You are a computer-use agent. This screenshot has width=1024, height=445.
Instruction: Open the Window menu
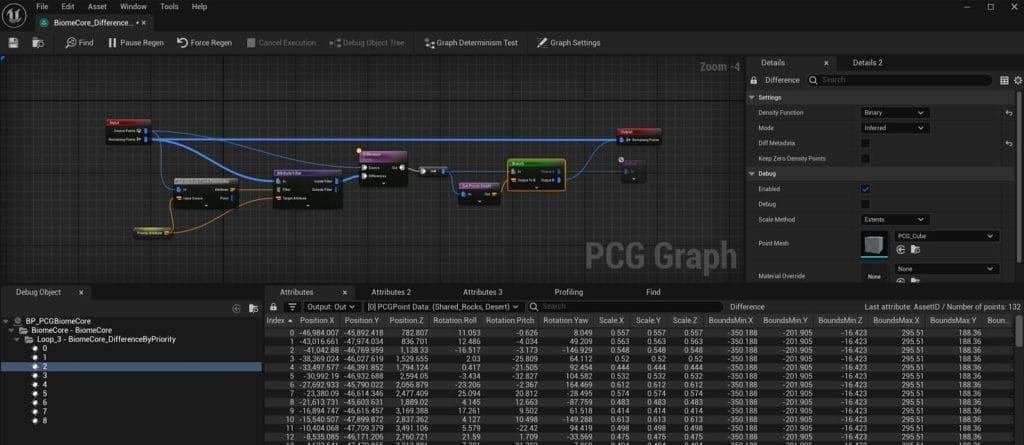pos(132,6)
